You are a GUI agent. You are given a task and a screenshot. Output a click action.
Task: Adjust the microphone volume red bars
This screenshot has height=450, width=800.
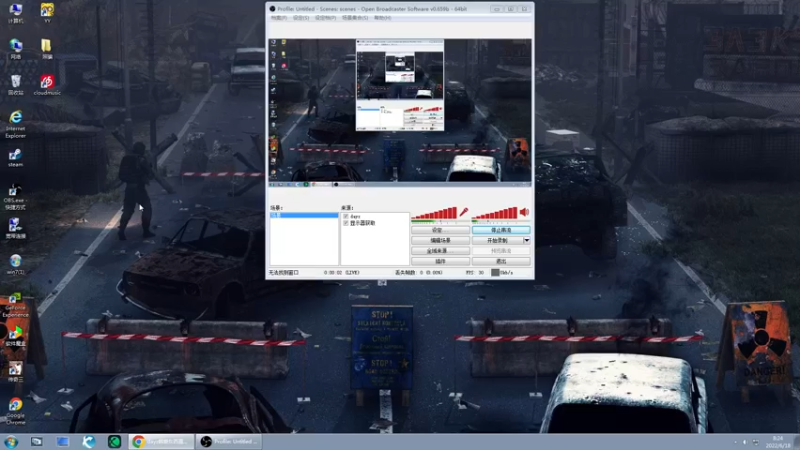coord(434,213)
